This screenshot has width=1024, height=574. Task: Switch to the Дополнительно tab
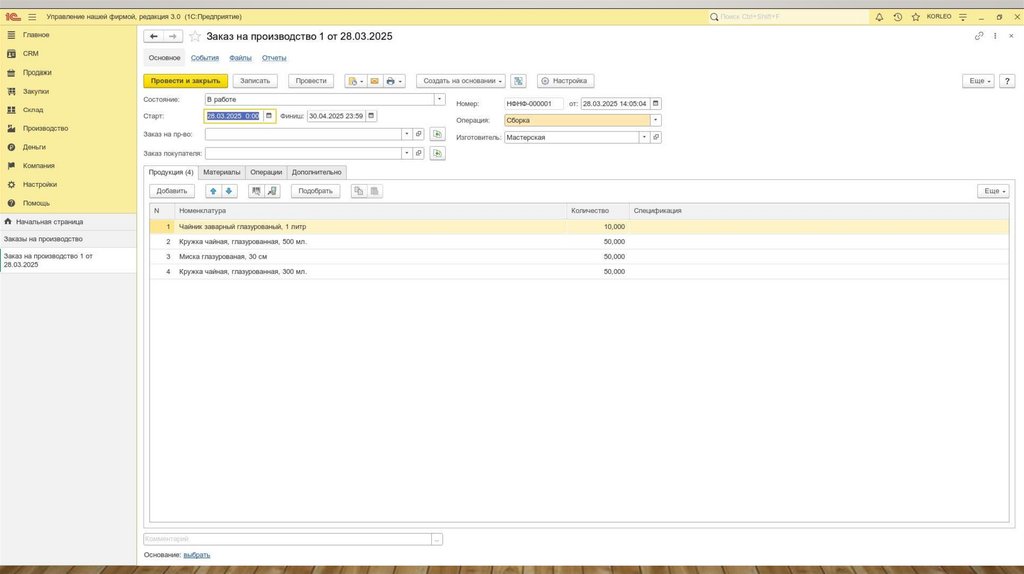click(x=316, y=172)
